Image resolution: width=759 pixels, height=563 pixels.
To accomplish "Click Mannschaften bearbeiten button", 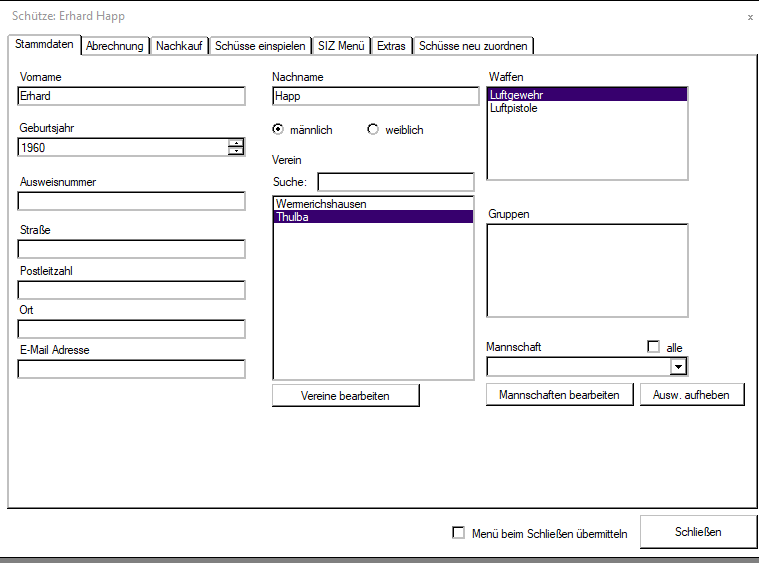I will tap(559, 395).
